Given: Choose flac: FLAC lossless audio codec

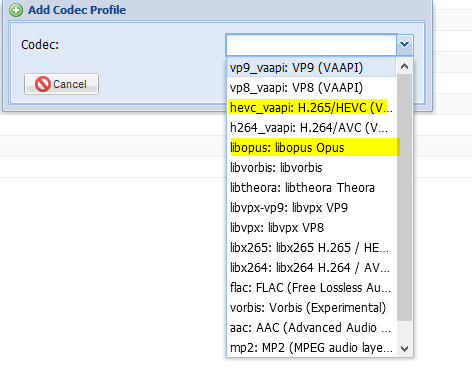Looking at the screenshot, I should click(x=312, y=288).
